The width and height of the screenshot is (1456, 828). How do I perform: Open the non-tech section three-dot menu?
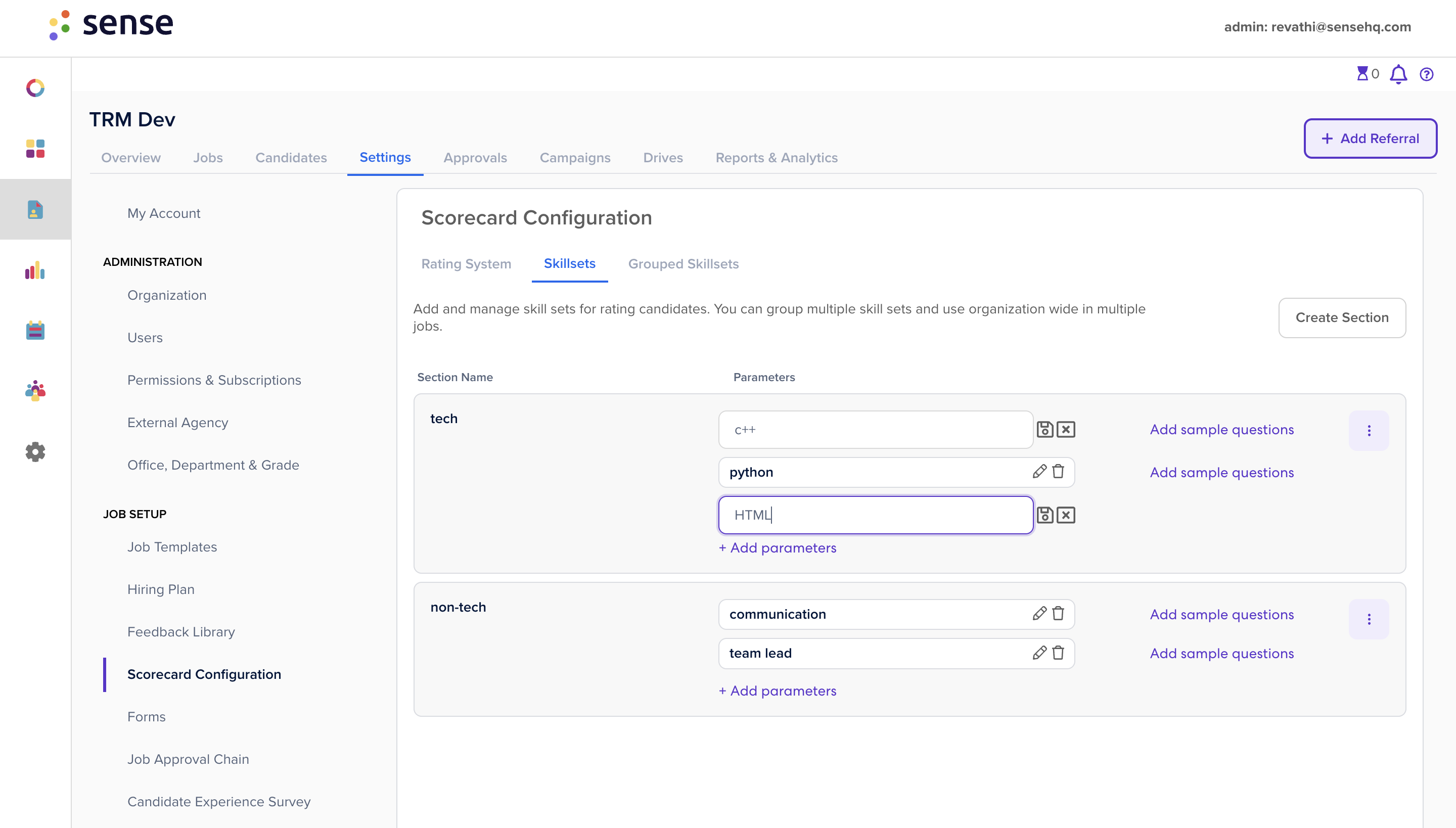coord(1369,619)
